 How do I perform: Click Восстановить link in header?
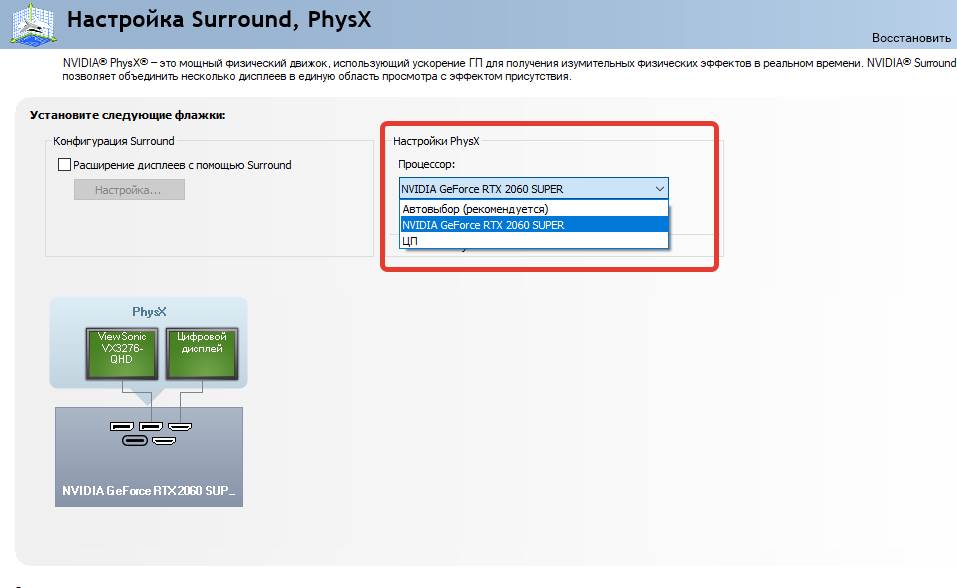pyautogui.click(x=911, y=38)
